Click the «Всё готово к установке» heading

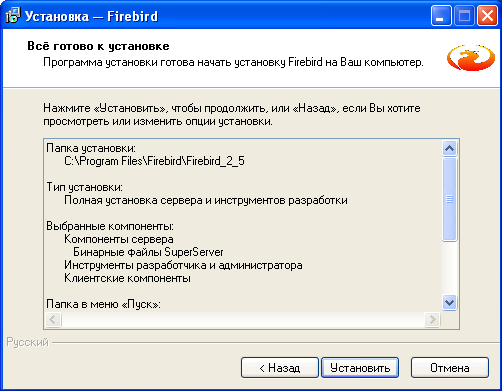[x=98, y=46]
